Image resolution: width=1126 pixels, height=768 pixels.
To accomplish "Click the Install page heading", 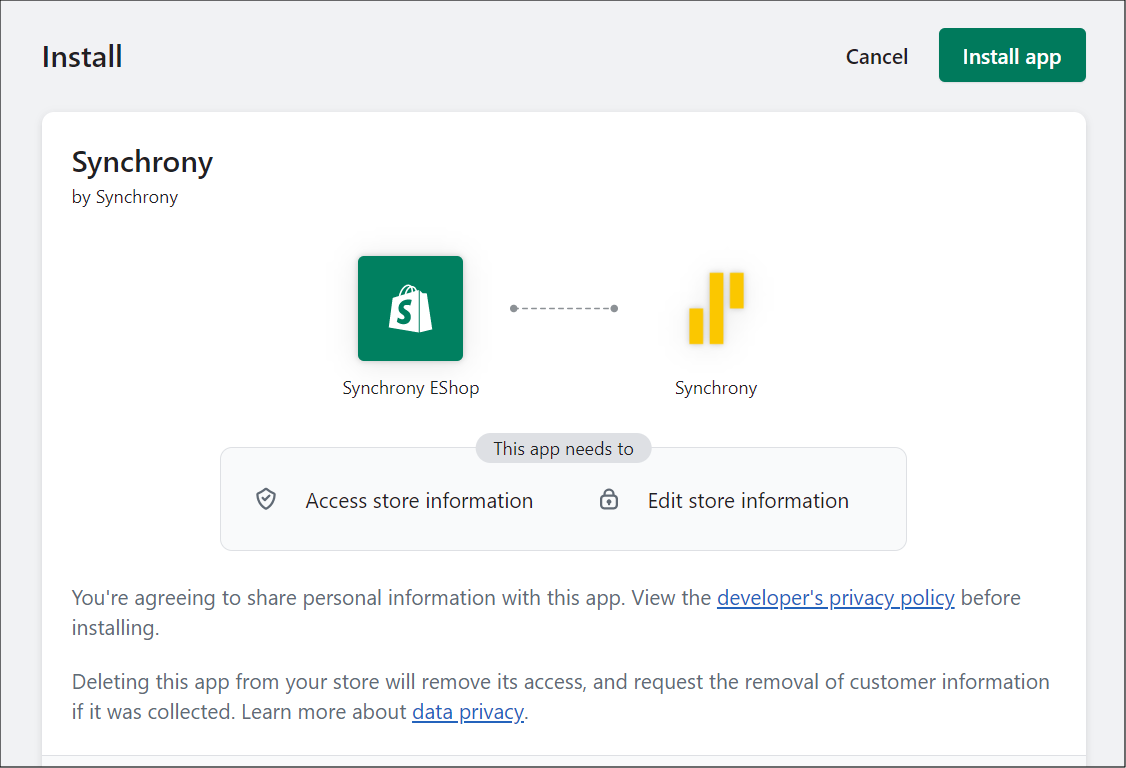I will 82,57.
